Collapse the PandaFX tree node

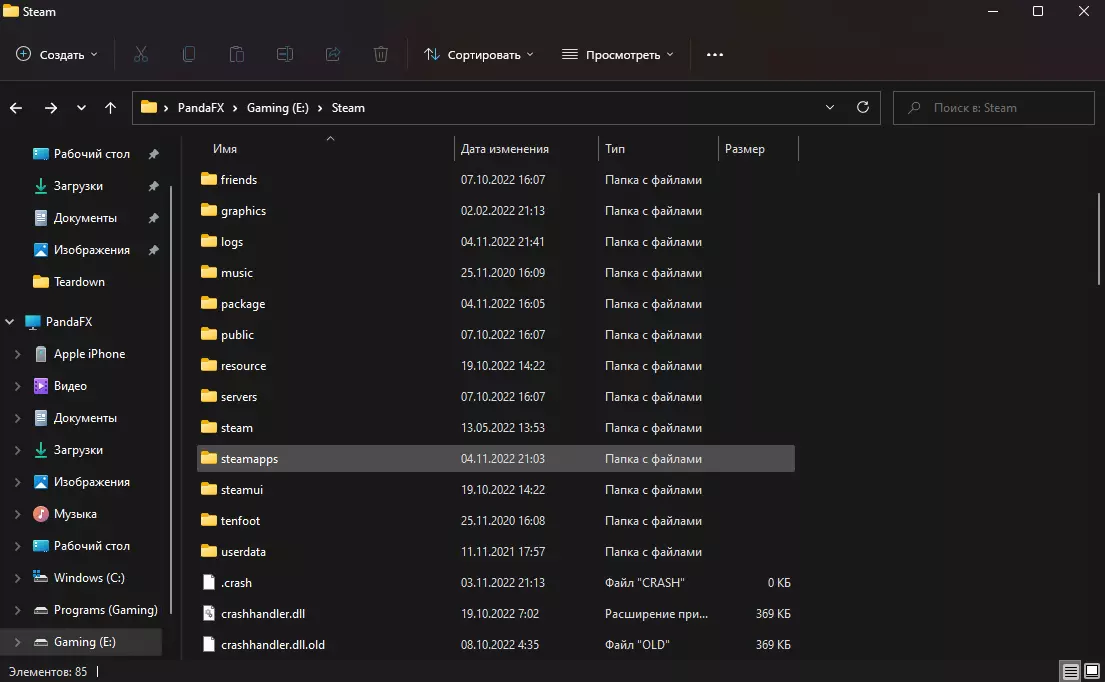pos(10,322)
